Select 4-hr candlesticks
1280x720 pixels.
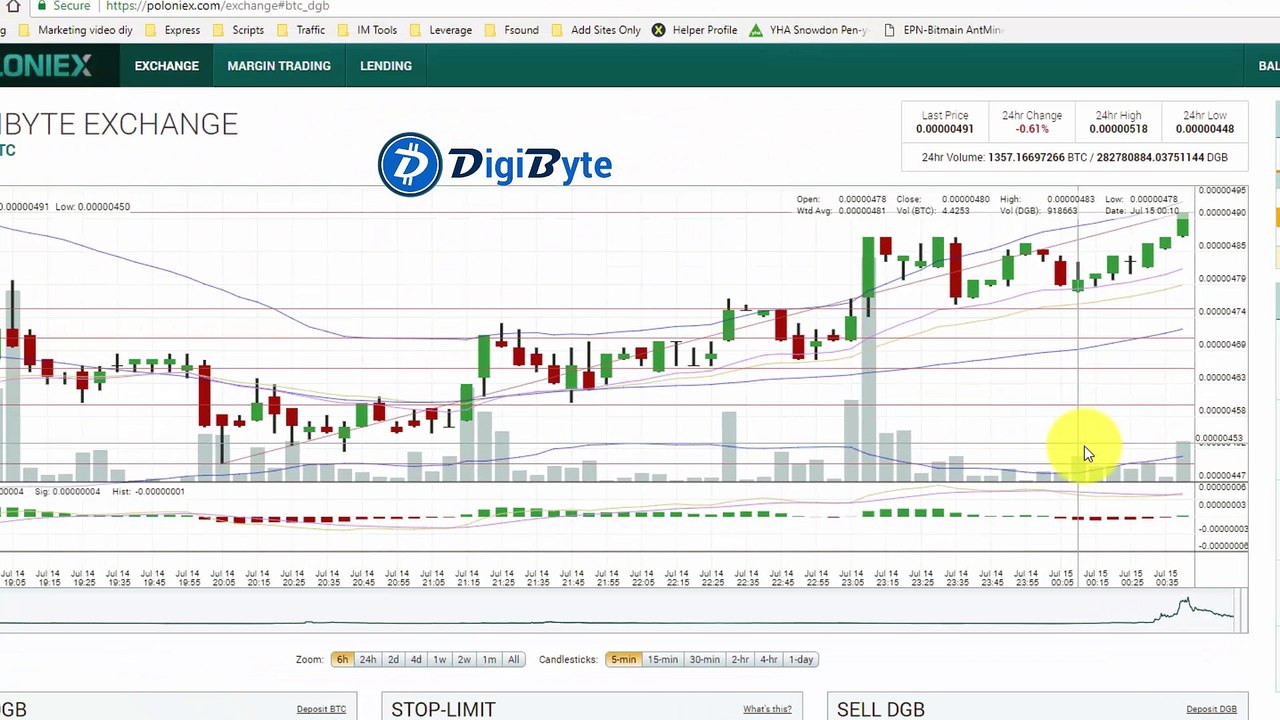pos(768,660)
